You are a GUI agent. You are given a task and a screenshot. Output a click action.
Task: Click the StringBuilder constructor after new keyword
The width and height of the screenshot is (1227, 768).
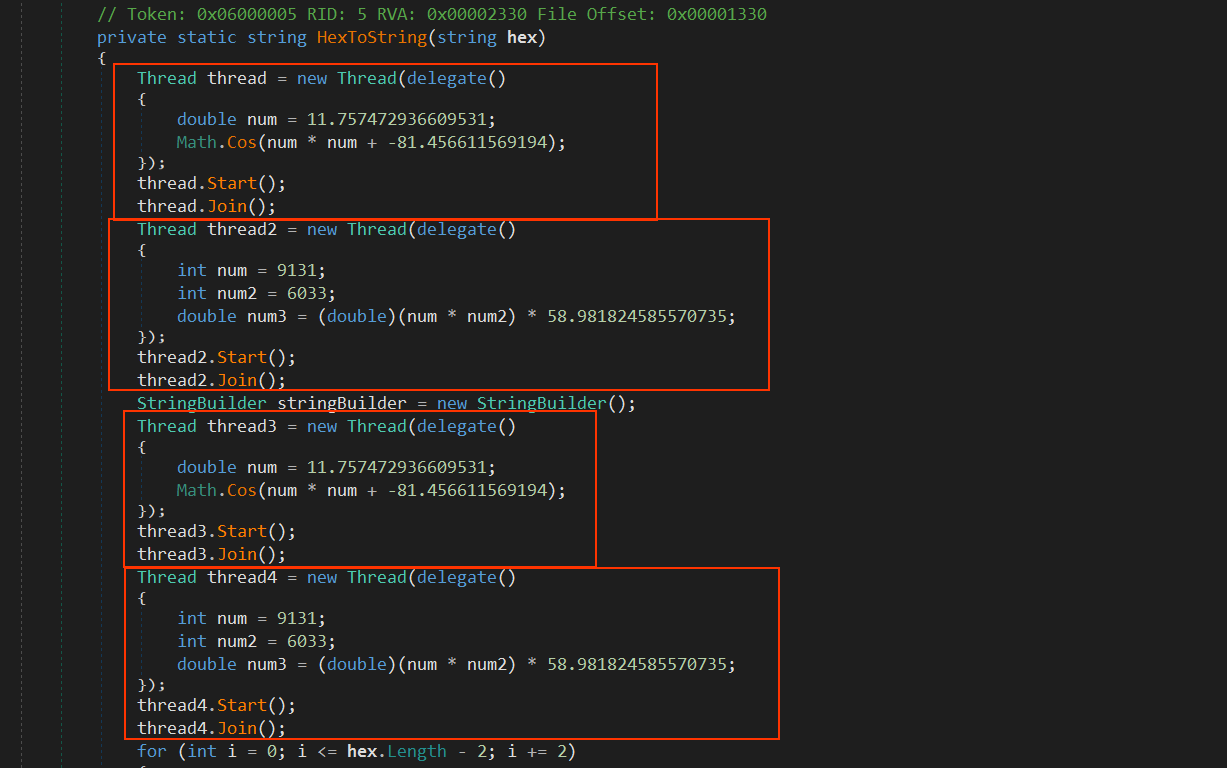coord(542,403)
